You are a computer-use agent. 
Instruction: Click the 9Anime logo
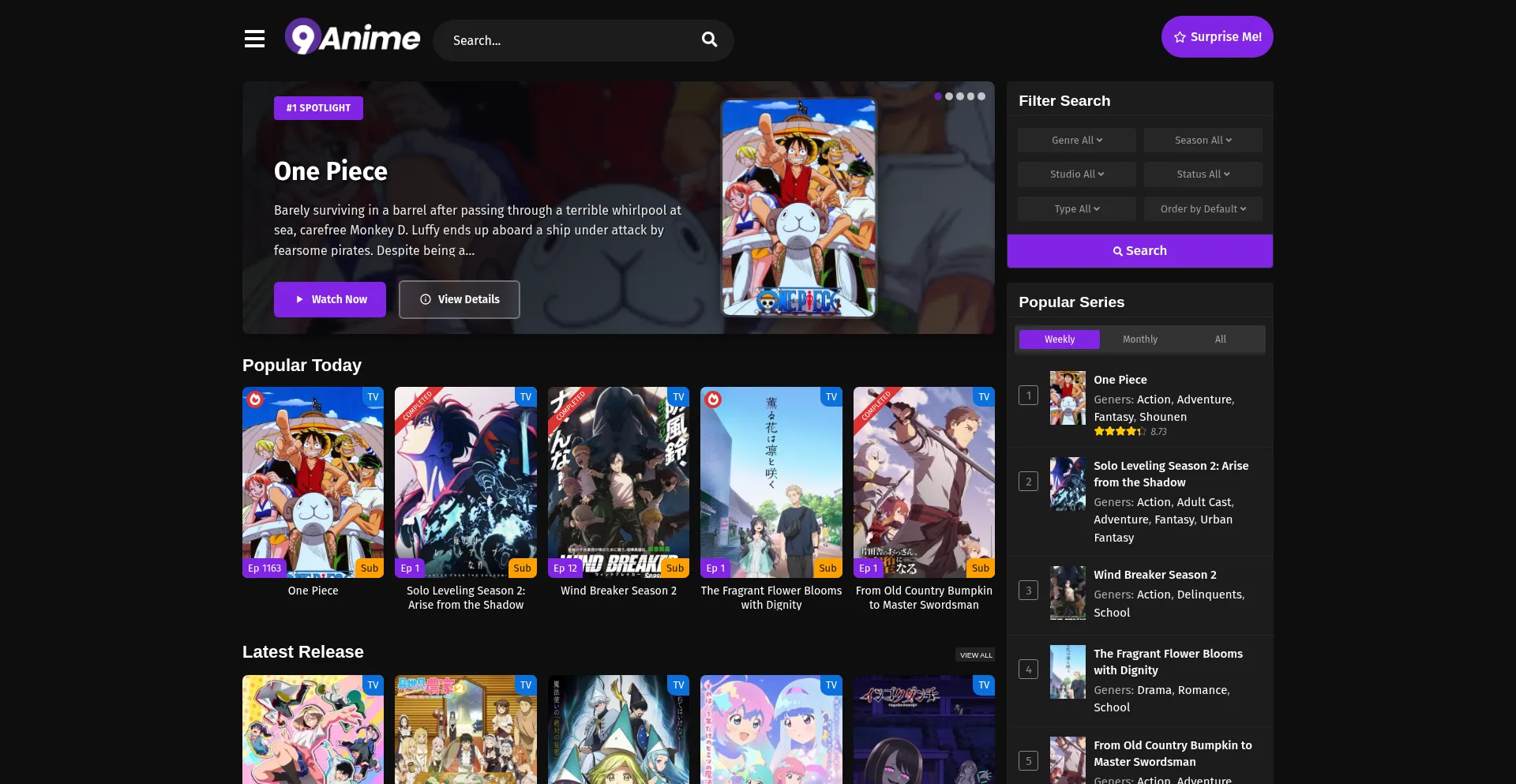(352, 37)
